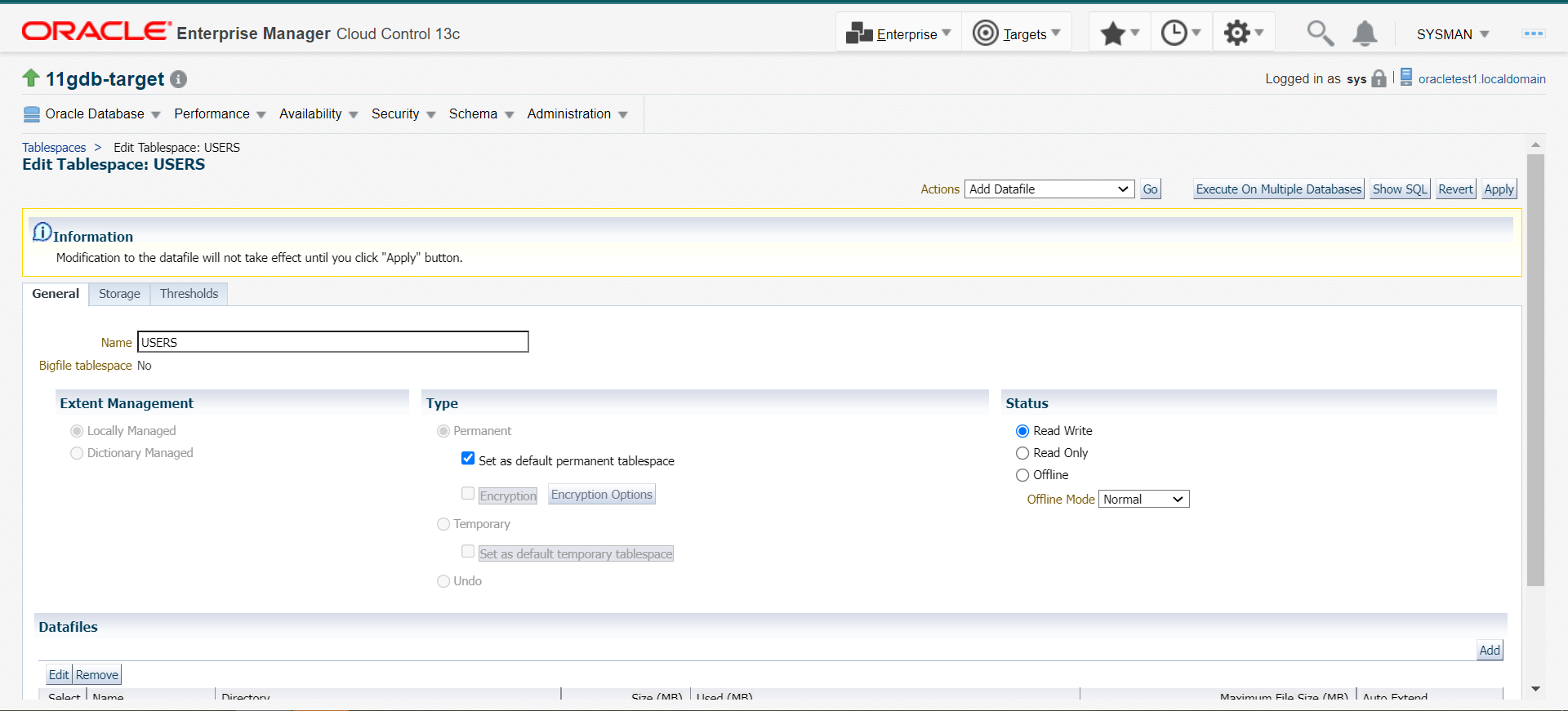Click the Oracle logo

96,31
